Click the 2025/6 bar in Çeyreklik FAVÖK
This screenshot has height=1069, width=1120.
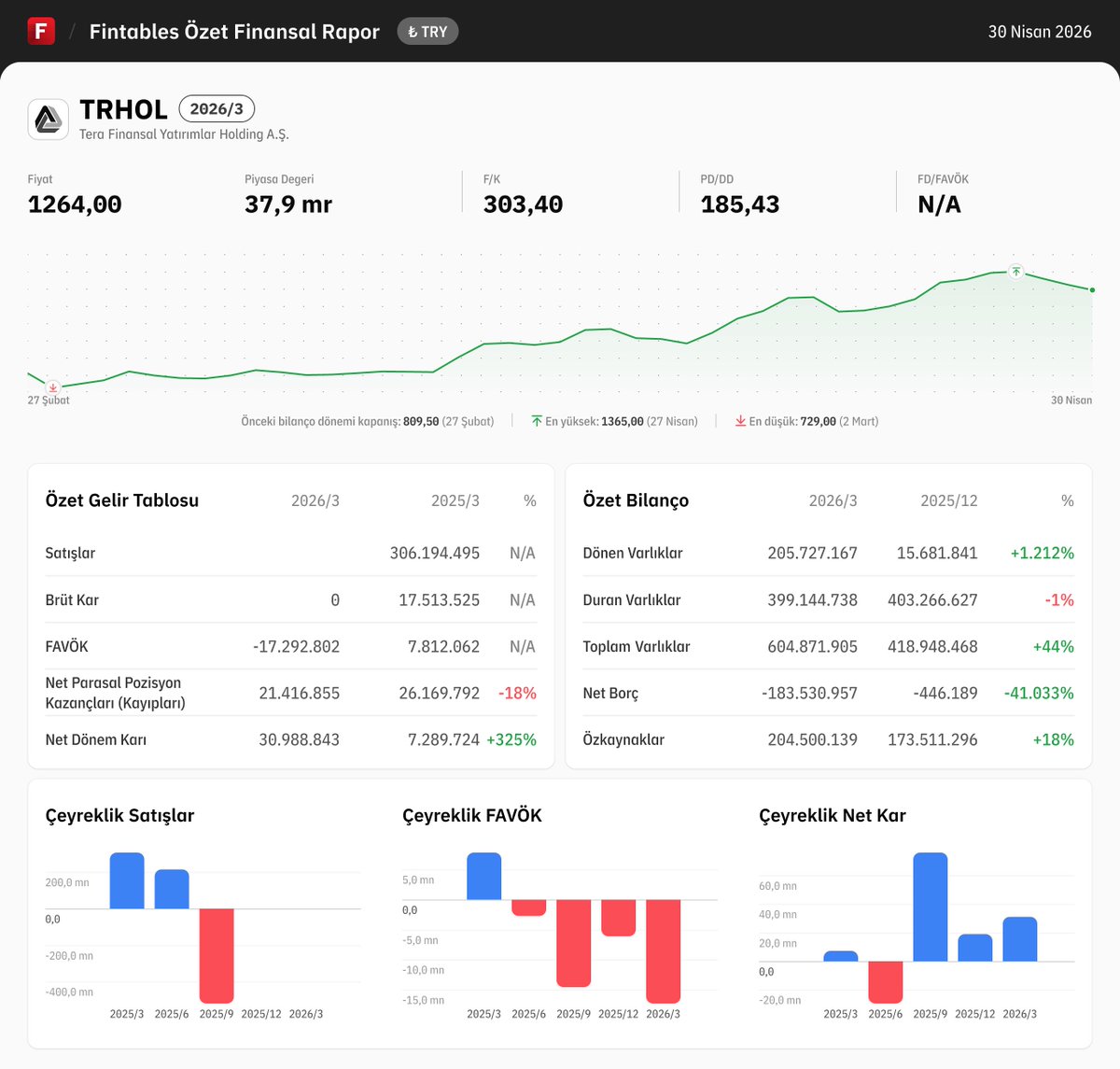529,907
